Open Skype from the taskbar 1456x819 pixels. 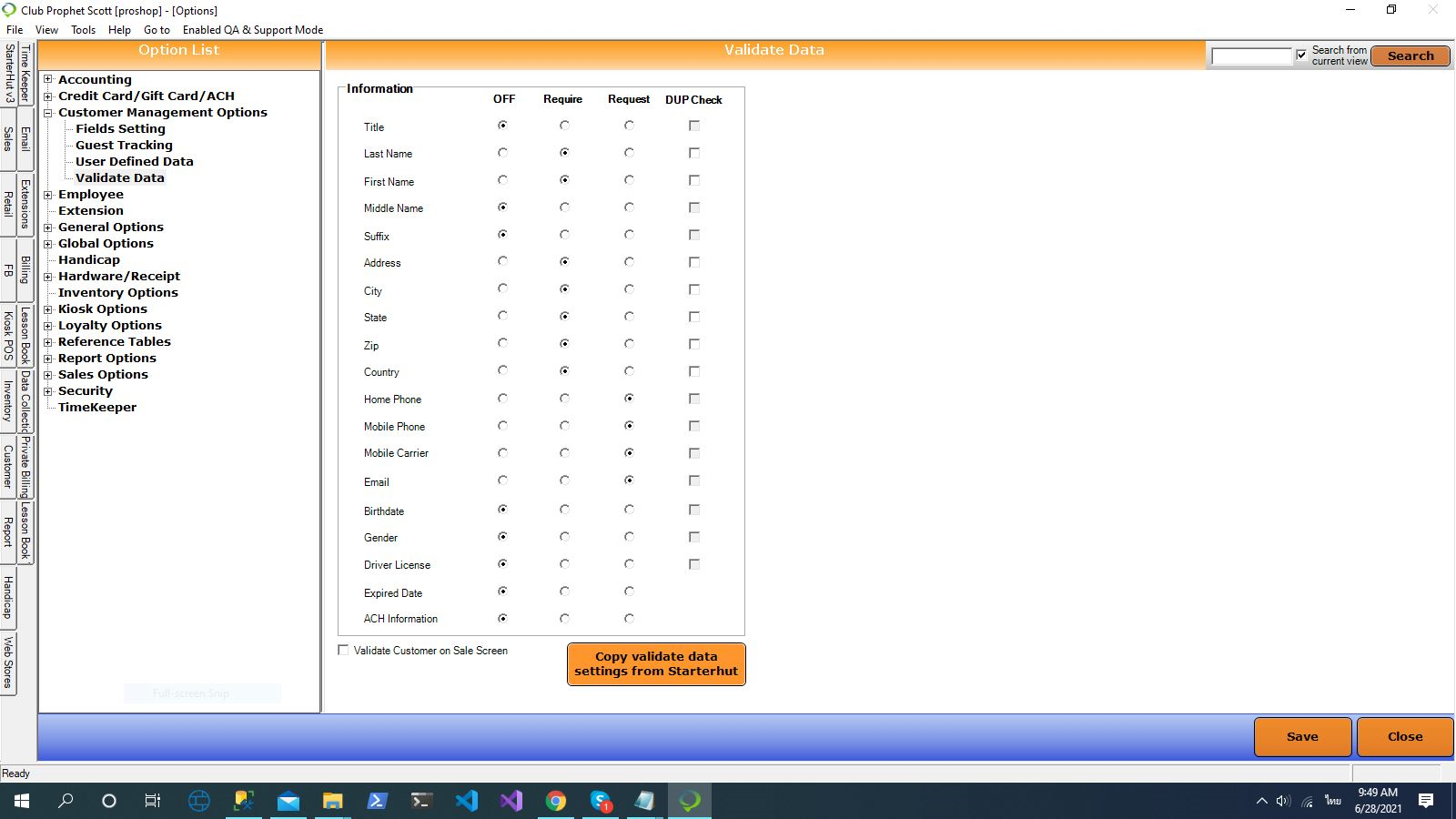pyautogui.click(x=601, y=801)
